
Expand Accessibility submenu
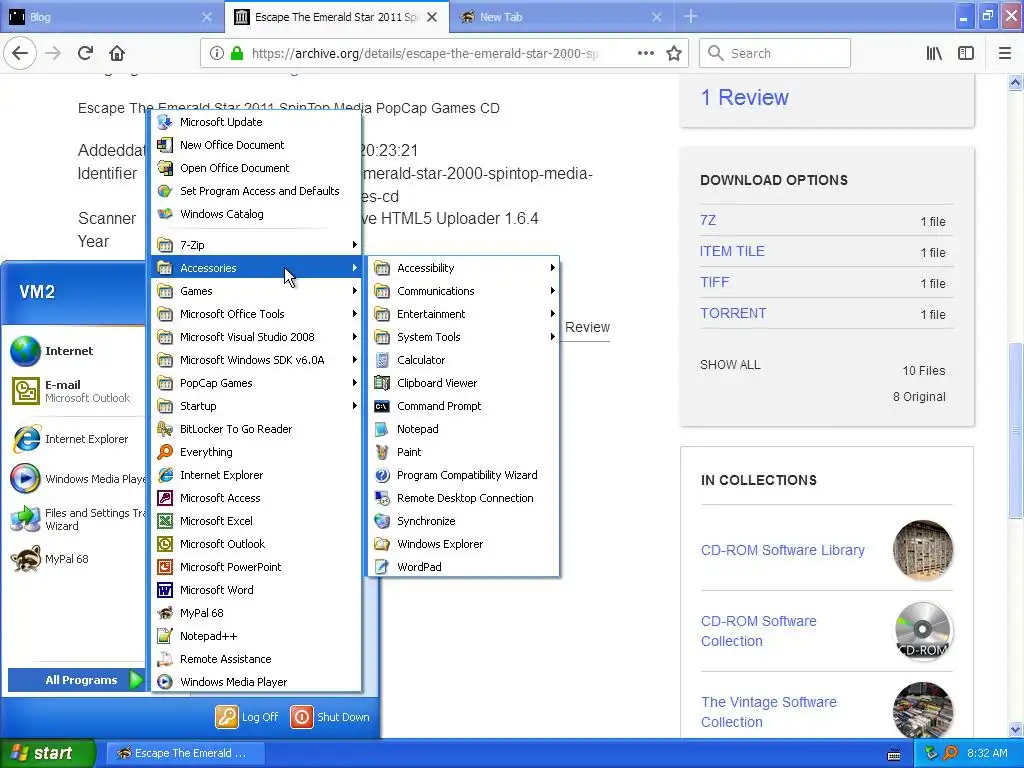[x=464, y=268]
